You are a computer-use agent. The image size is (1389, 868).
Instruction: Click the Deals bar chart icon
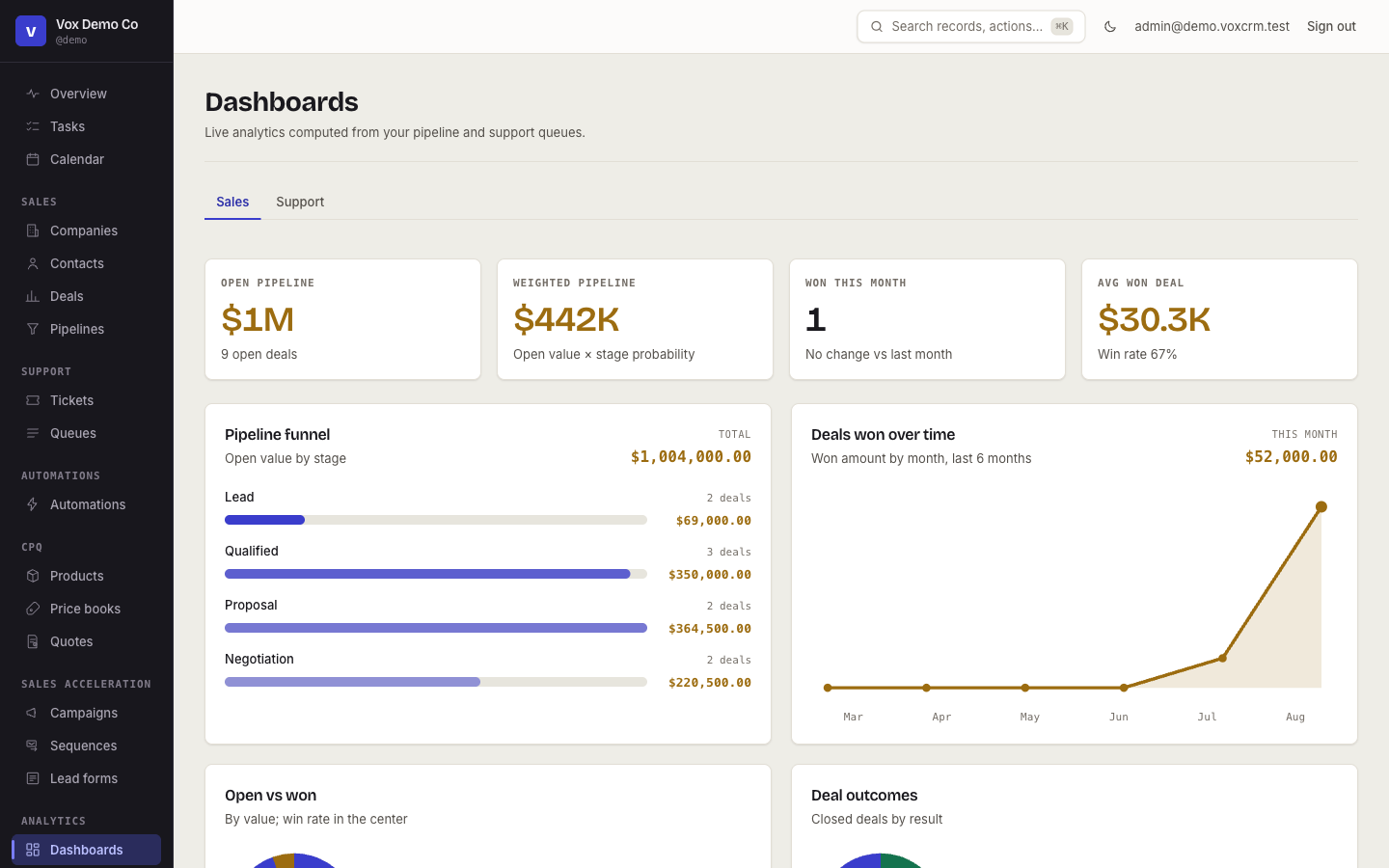pyautogui.click(x=33, y=296)
